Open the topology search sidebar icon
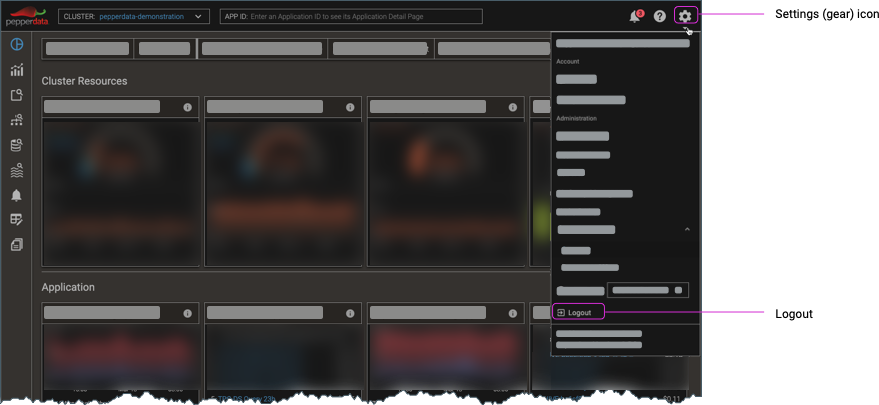The height and width of the screenshot is (405, 879). click(17, 119)
